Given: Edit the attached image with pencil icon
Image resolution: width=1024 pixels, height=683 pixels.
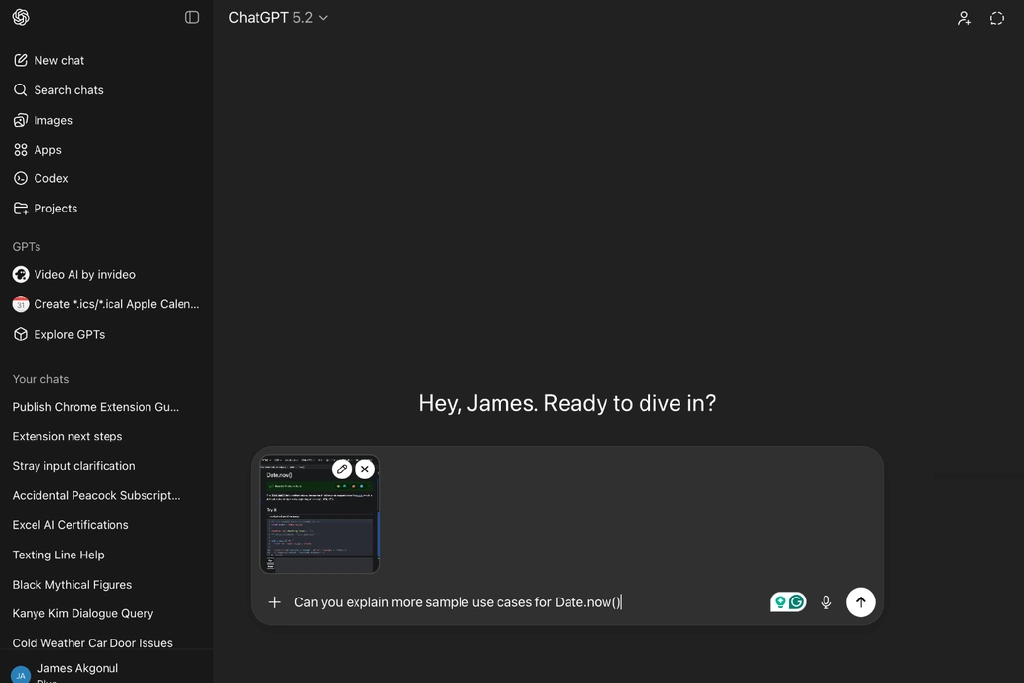Looking at the screenshot, I should pyautogui.click(x=342, y=469).
